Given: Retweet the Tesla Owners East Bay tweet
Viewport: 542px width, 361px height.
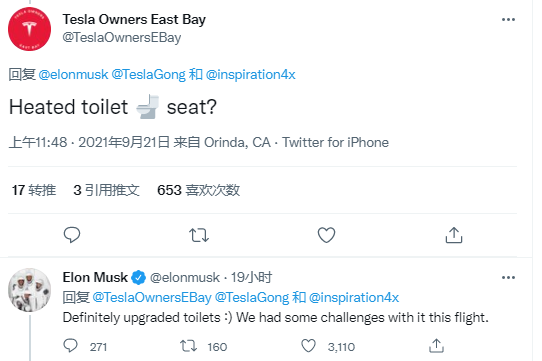Looking at the screenshot, I should (x=199, y=235).
